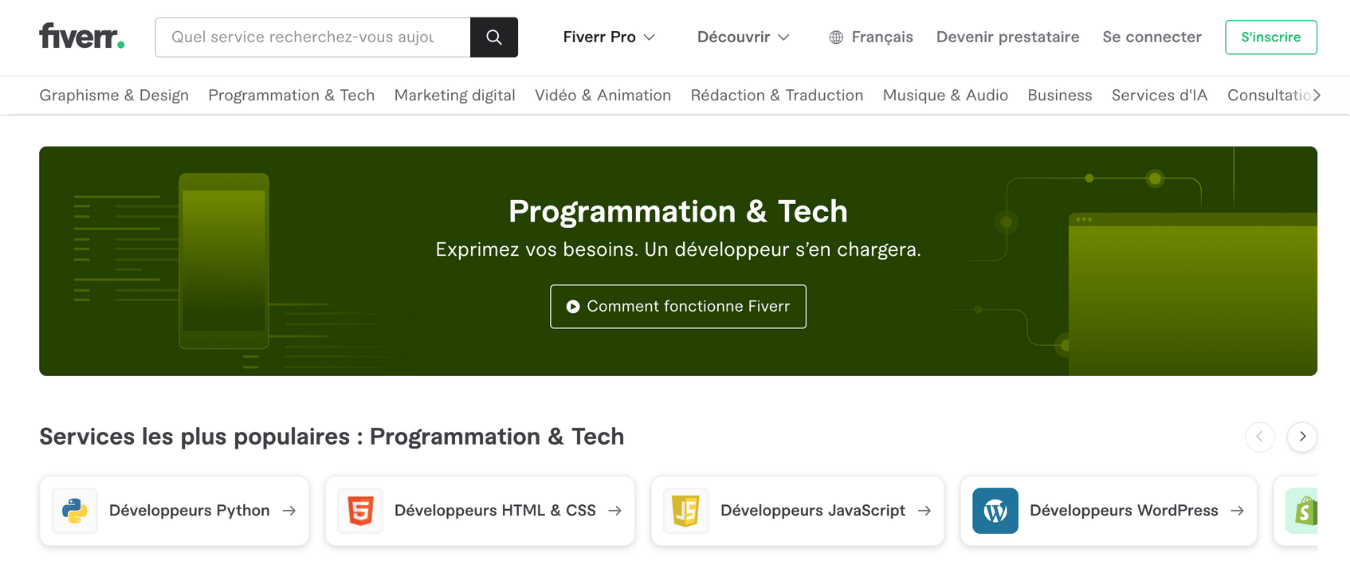The image size is (1350, 569).
Task: Expand the Fiverr Pro dropdown
Action: (x=609, y=37)
